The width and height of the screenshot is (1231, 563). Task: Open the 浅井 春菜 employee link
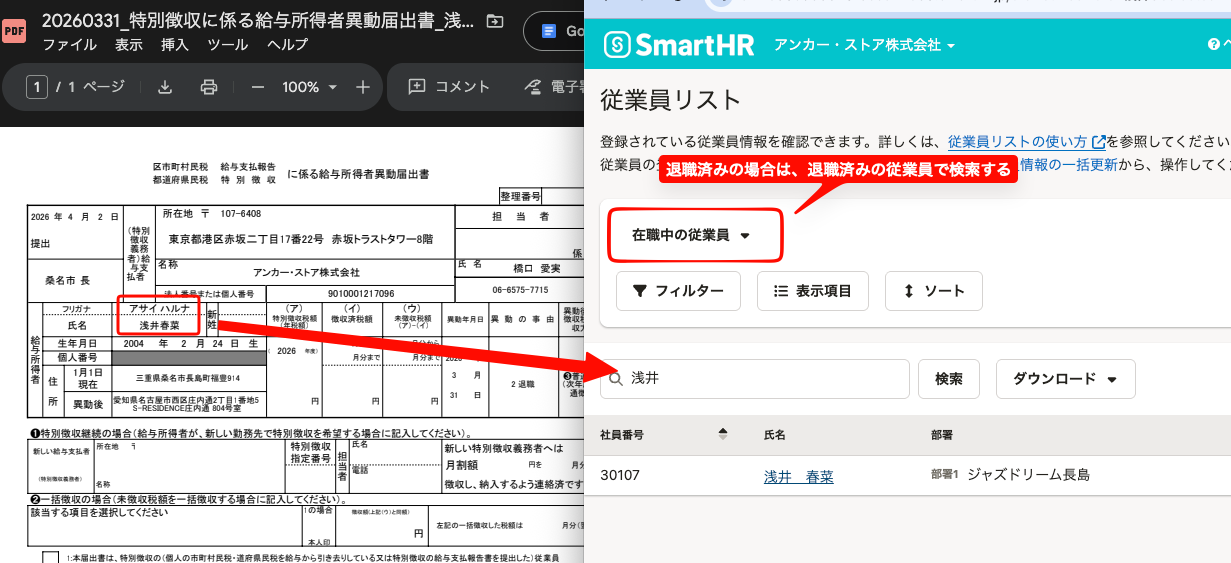click(799, 476)
